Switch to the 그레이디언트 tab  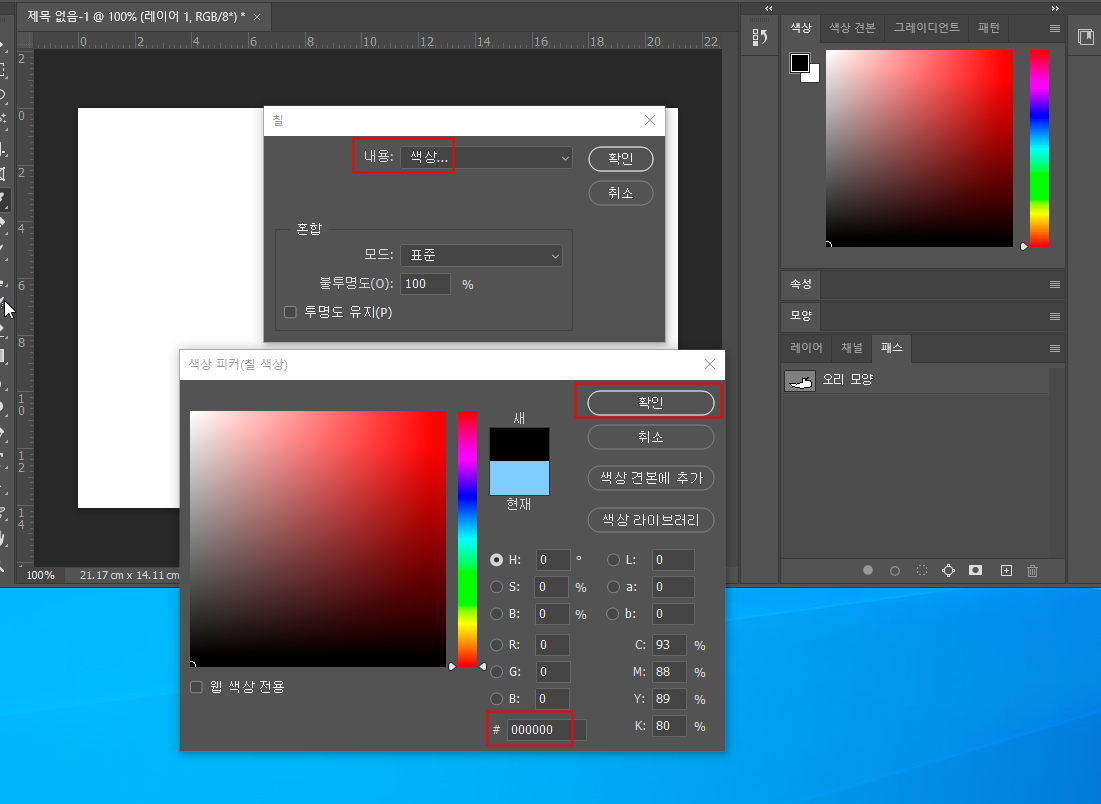pyautogui.click(x=926, y=28)
